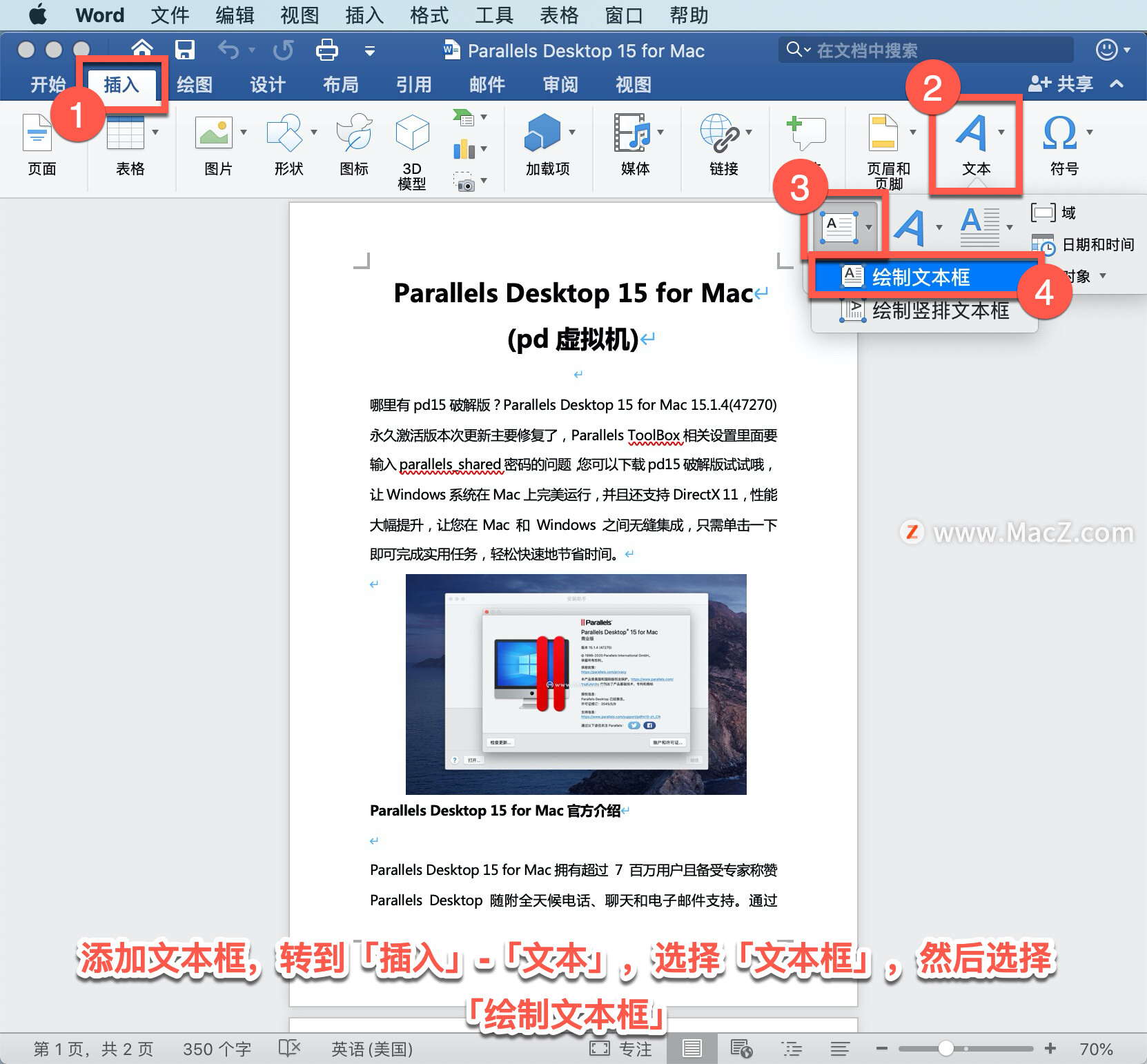Image resolution: width=1147 pixels, height=1064 pixels.
Task: Open the 符号 dropdown arrow
Action: pyautogui.click(x=1090, y=132)
